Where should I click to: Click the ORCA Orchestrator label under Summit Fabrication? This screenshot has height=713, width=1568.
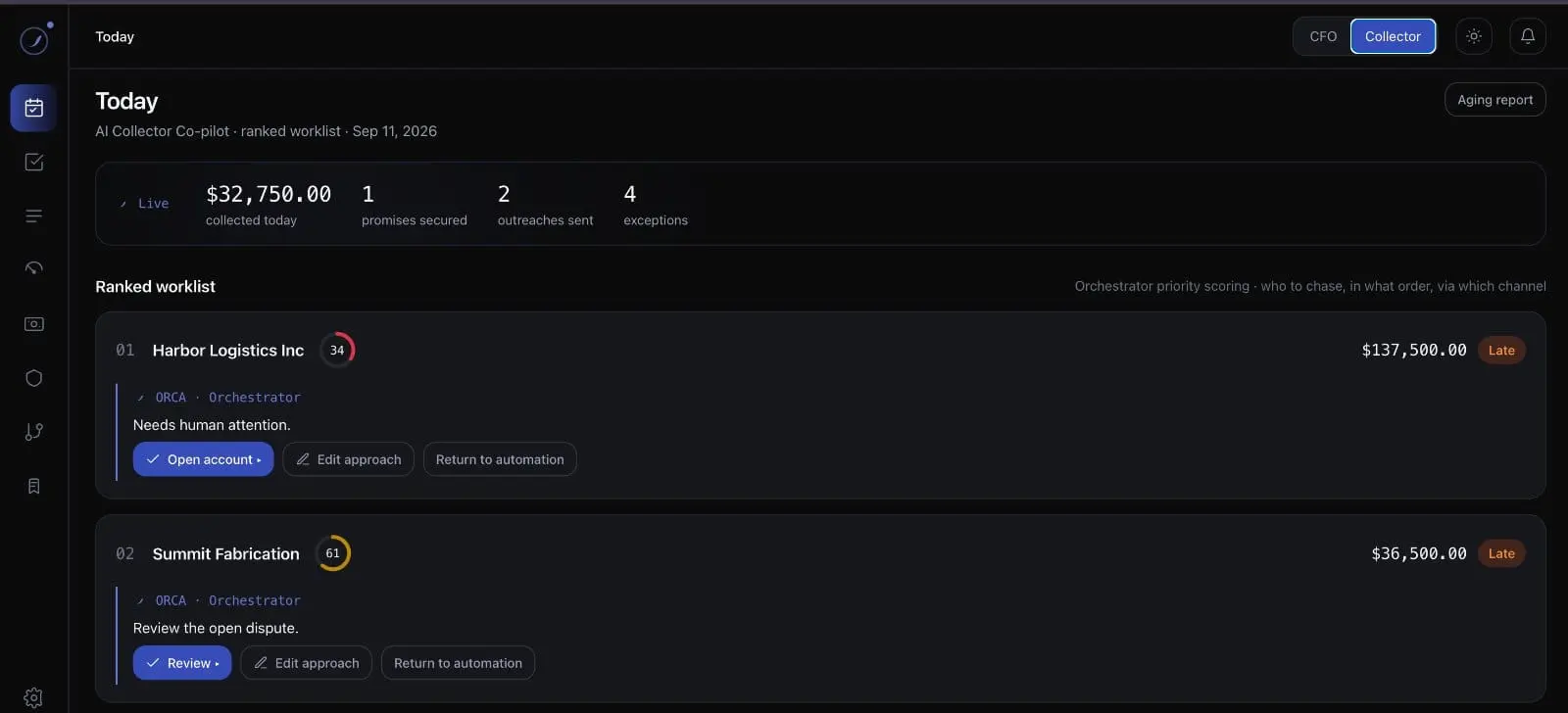(x=219, y=601)
